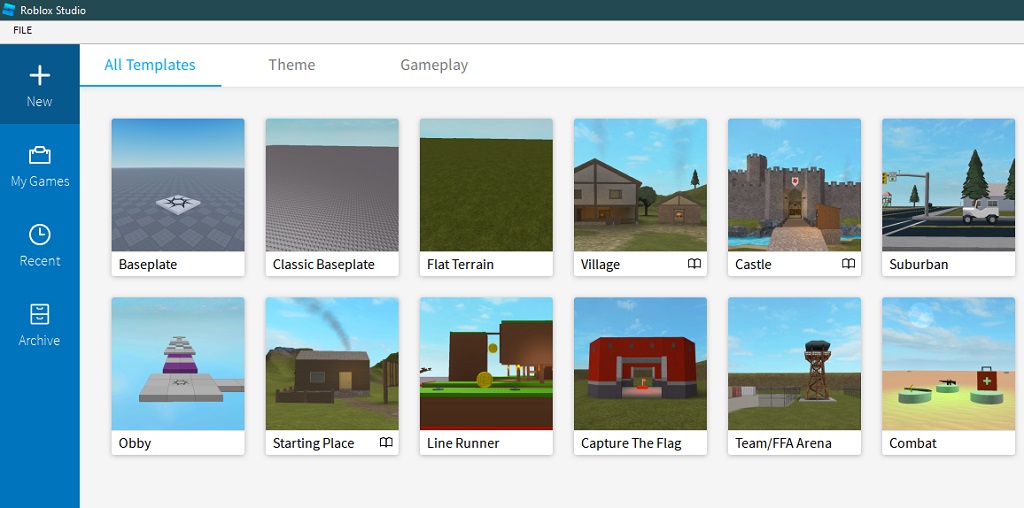Screen dimensions: 1024x508
Task: Click the book icon on Starting Place card
Action: pos(386,443)
